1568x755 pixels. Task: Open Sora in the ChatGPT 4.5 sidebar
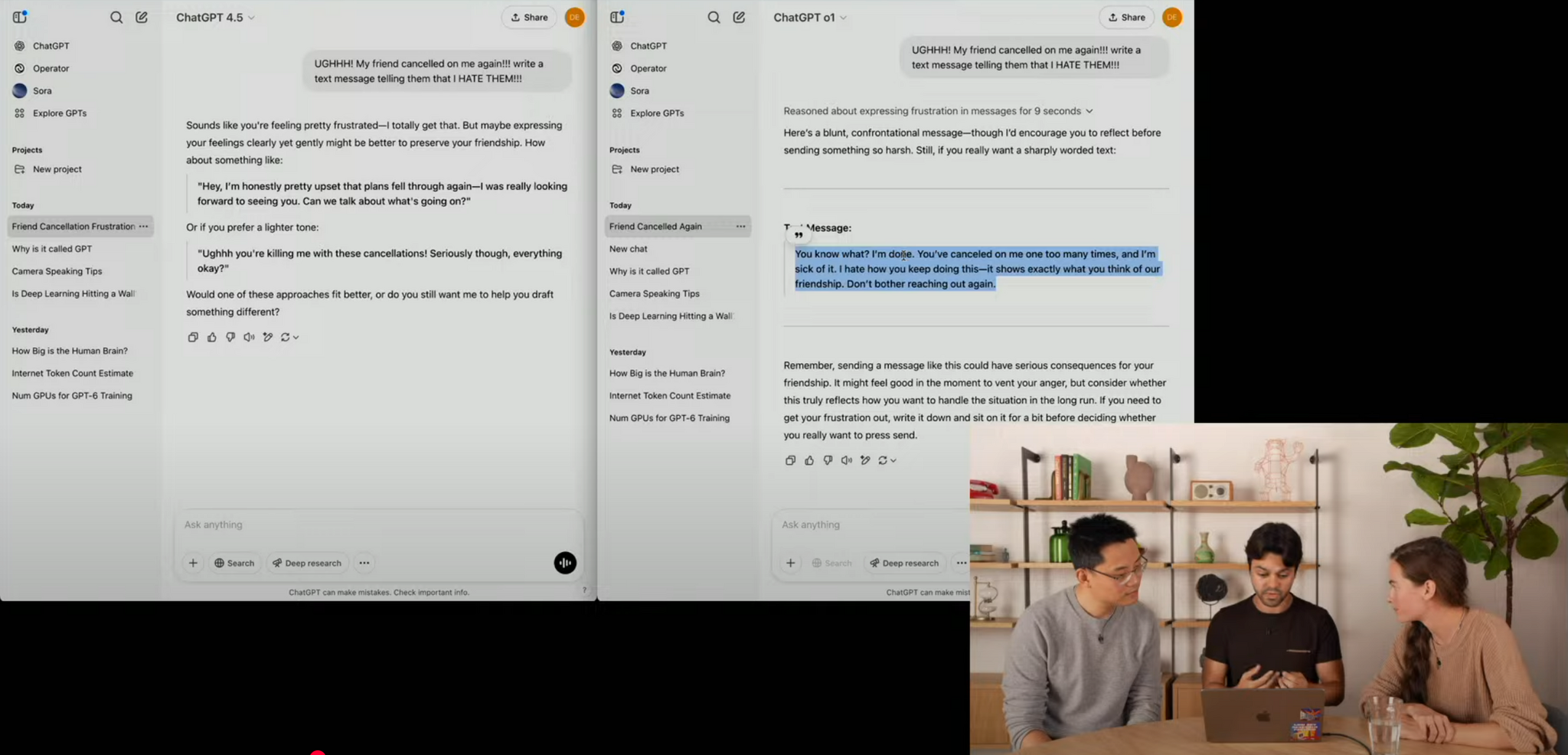pyautogui.click(x=42, y=90)
